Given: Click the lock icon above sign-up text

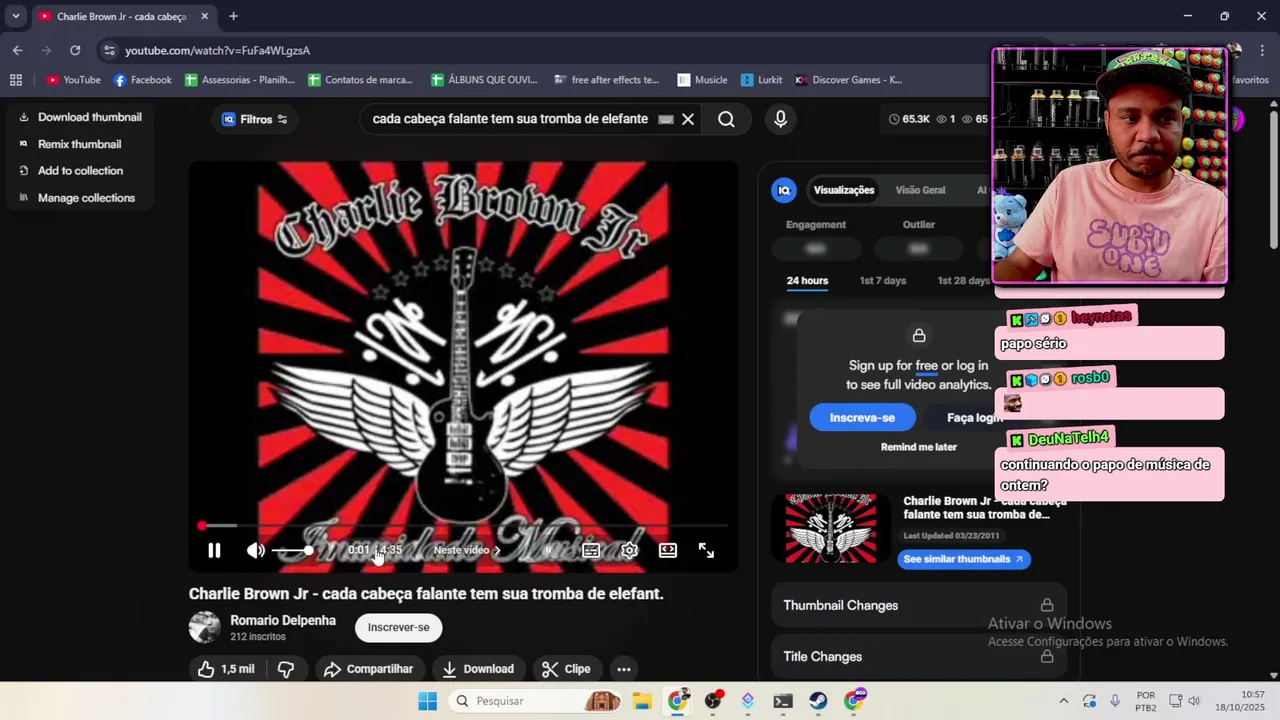Looking at the screenshot, I should point(919,336).
